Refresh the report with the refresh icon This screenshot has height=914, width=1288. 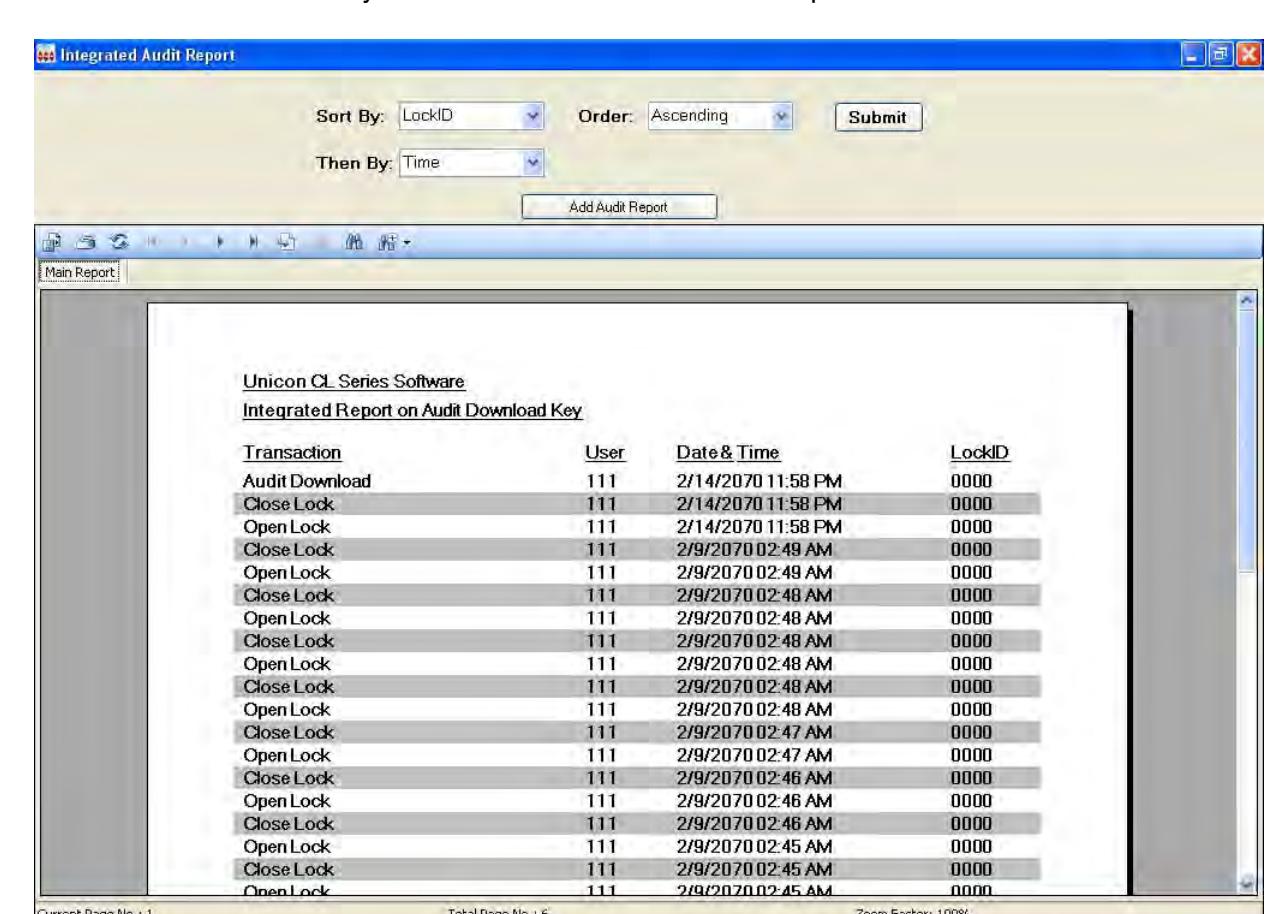119,241
